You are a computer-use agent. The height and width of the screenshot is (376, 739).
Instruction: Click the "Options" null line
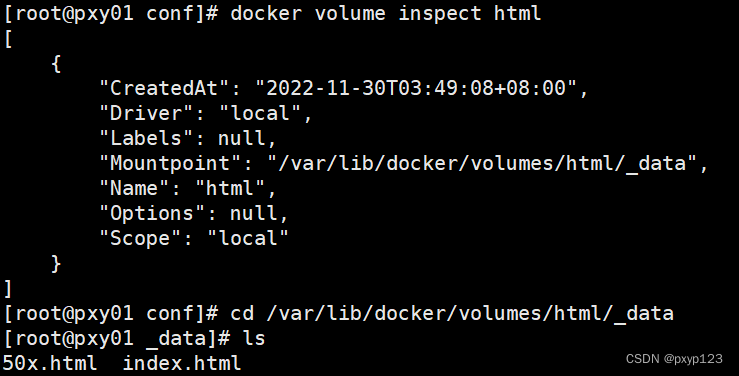point(194,213)
